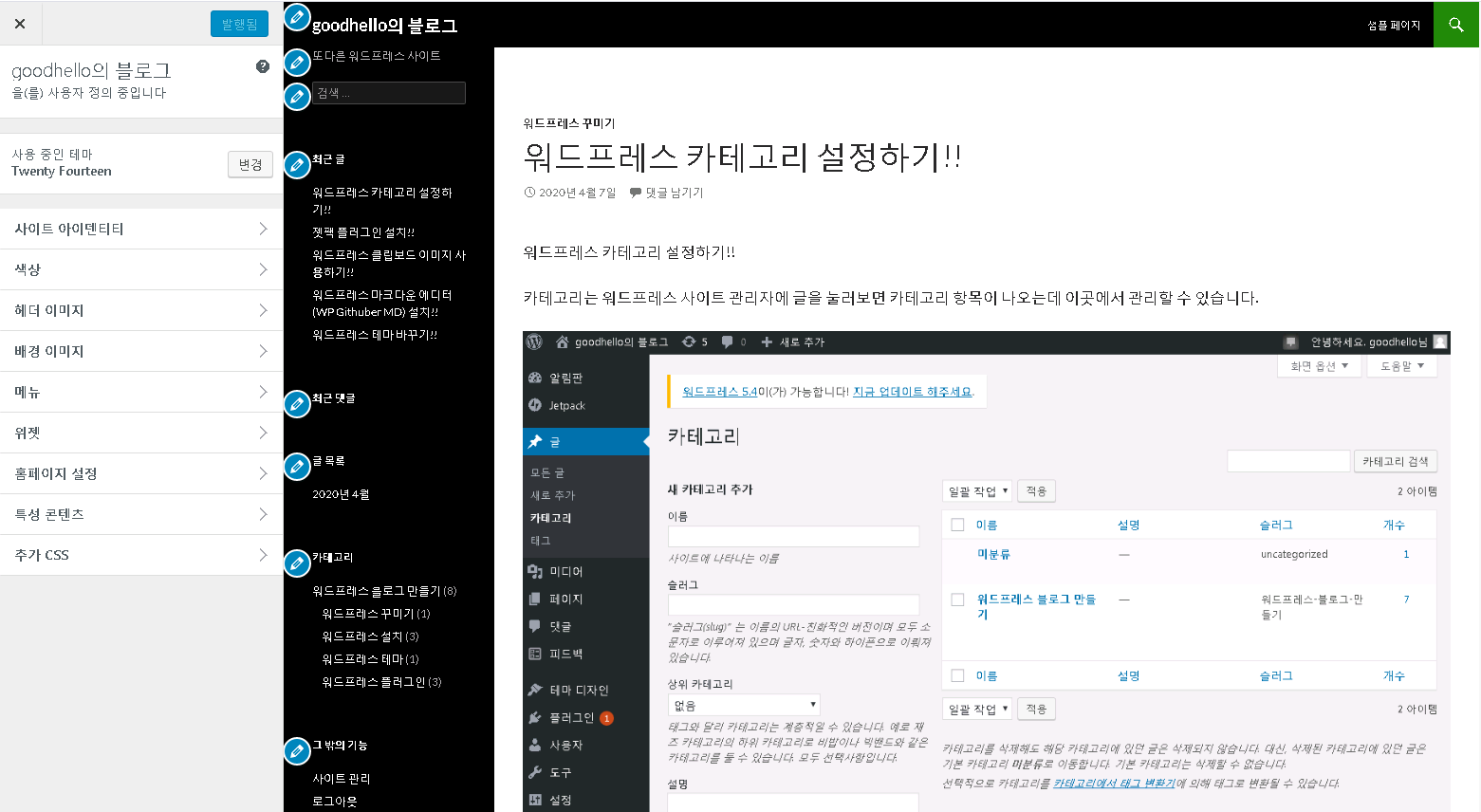1481x812 pixels.
Task: Tick the select-all checkbox in table footer
Action: [x=957, y=675]
